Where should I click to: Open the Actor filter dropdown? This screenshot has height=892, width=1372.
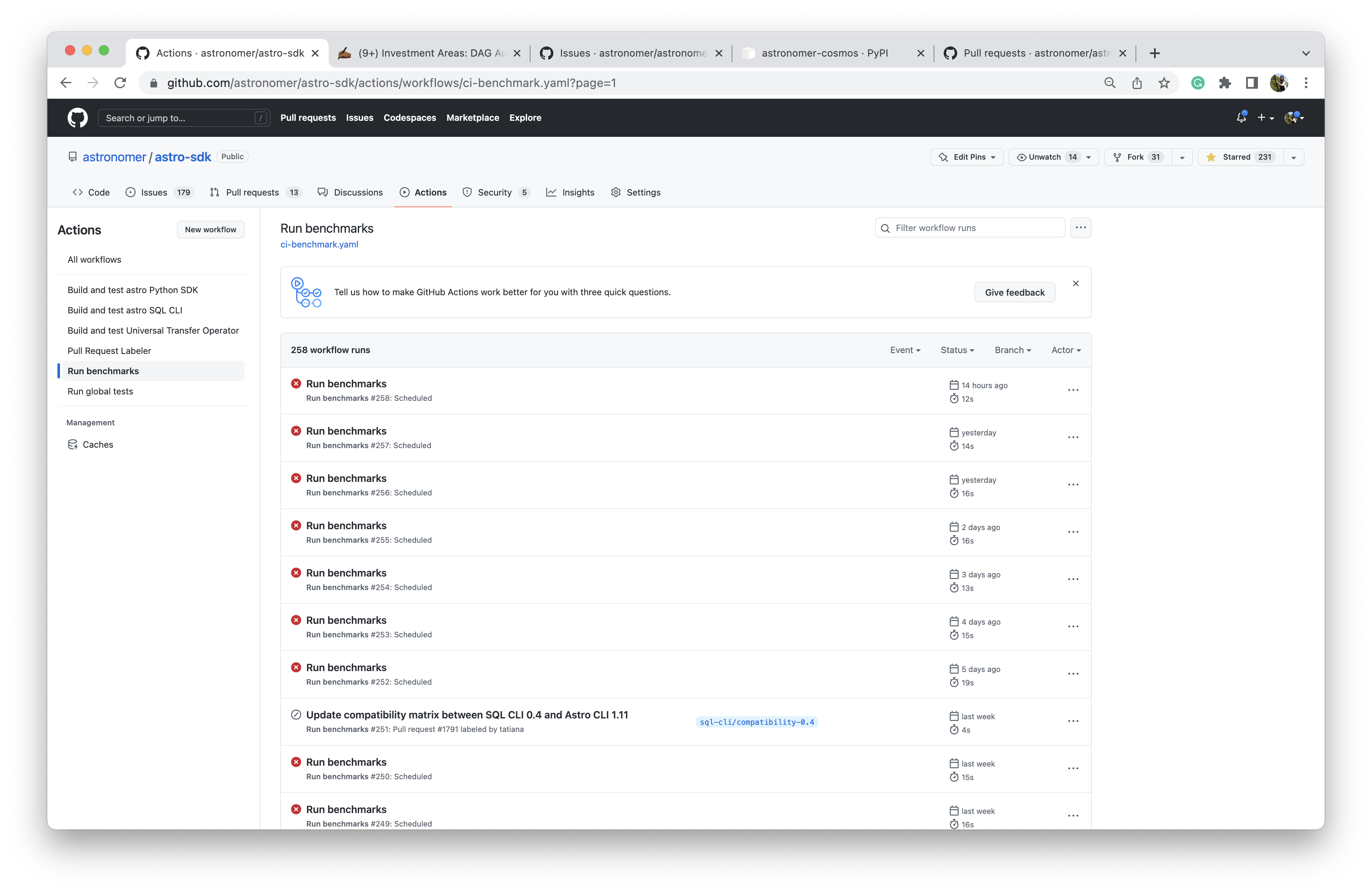(x=1065, y=350)
